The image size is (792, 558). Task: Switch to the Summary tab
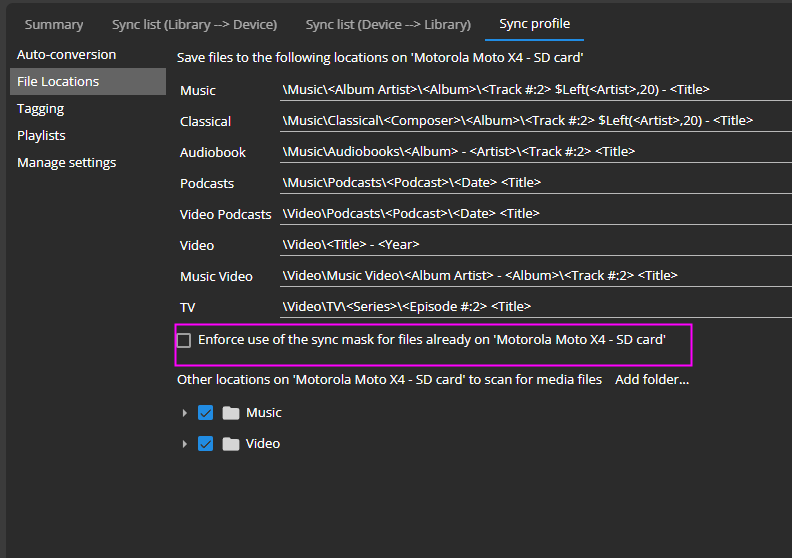[54, 24]
